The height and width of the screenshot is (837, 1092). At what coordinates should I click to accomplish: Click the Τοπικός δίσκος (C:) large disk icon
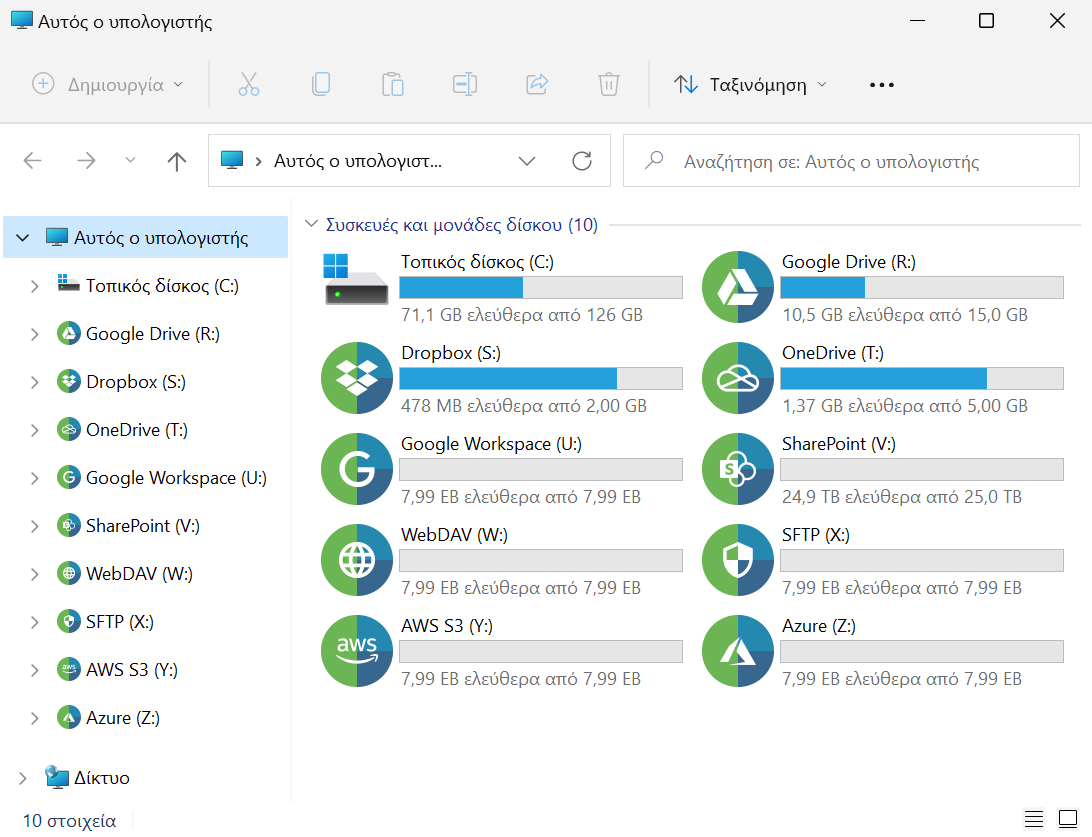click(356, 279)
